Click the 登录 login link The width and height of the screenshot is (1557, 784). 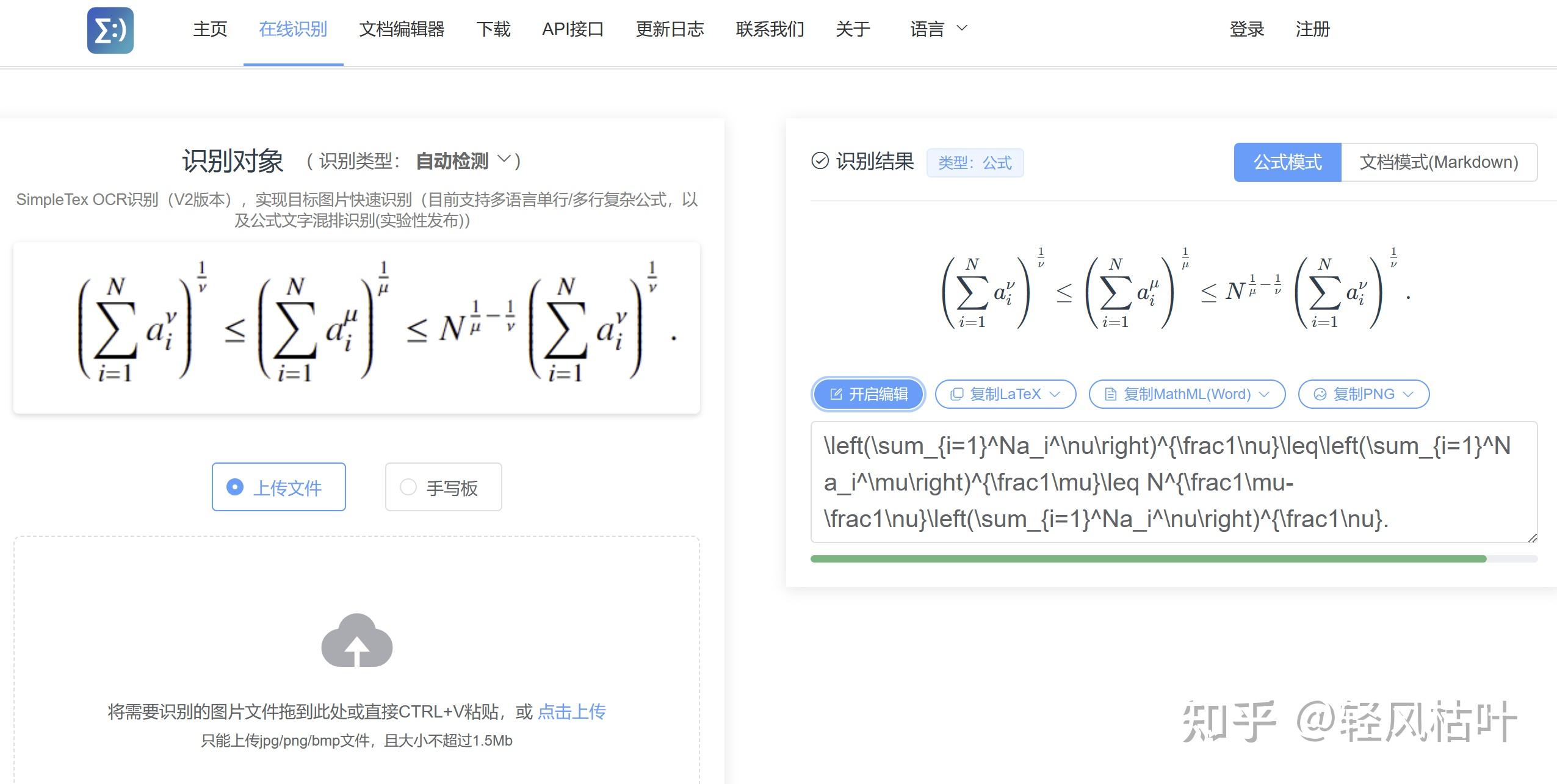1247,29
